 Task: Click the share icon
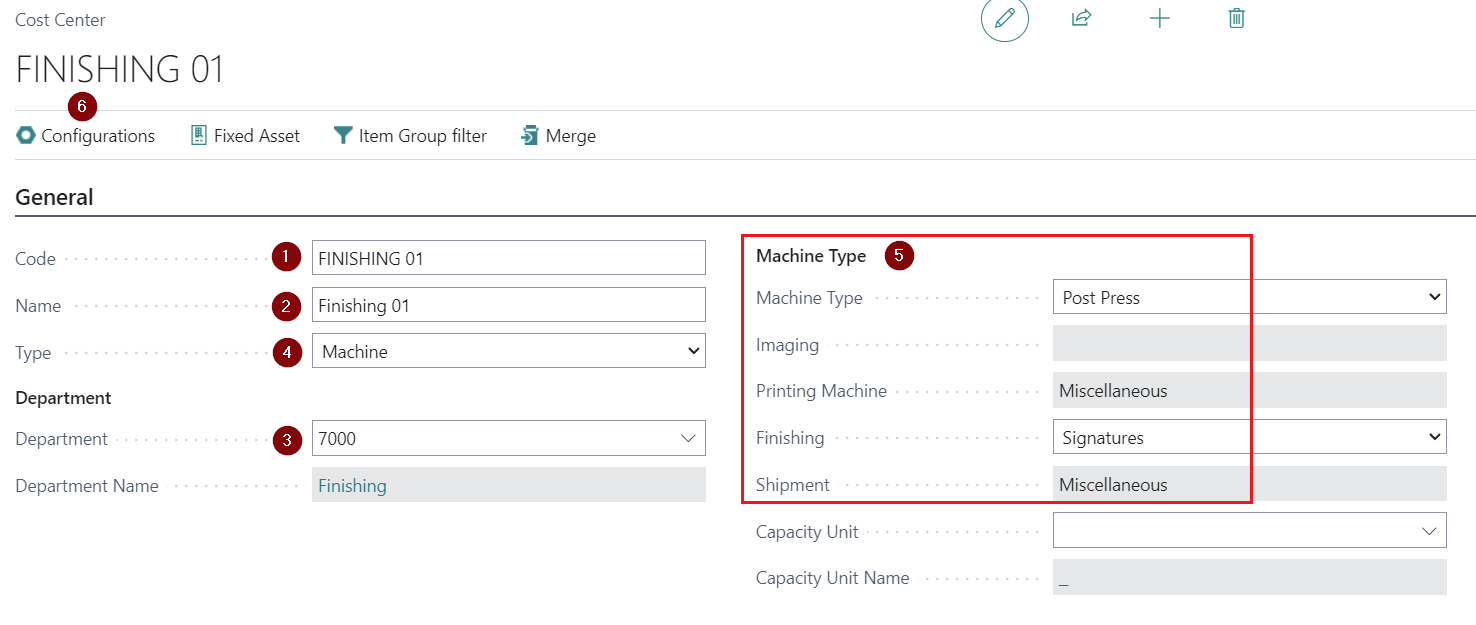[x=1081, y=18]
